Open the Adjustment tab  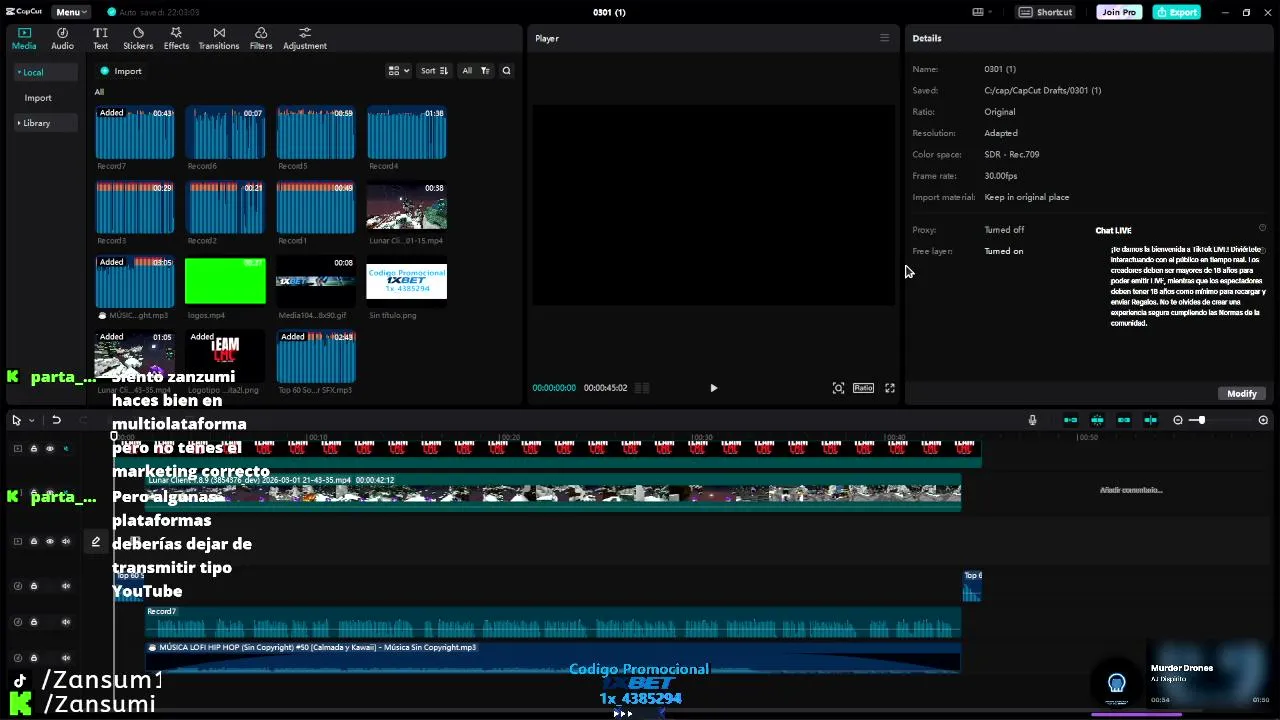tap(305, 39)
